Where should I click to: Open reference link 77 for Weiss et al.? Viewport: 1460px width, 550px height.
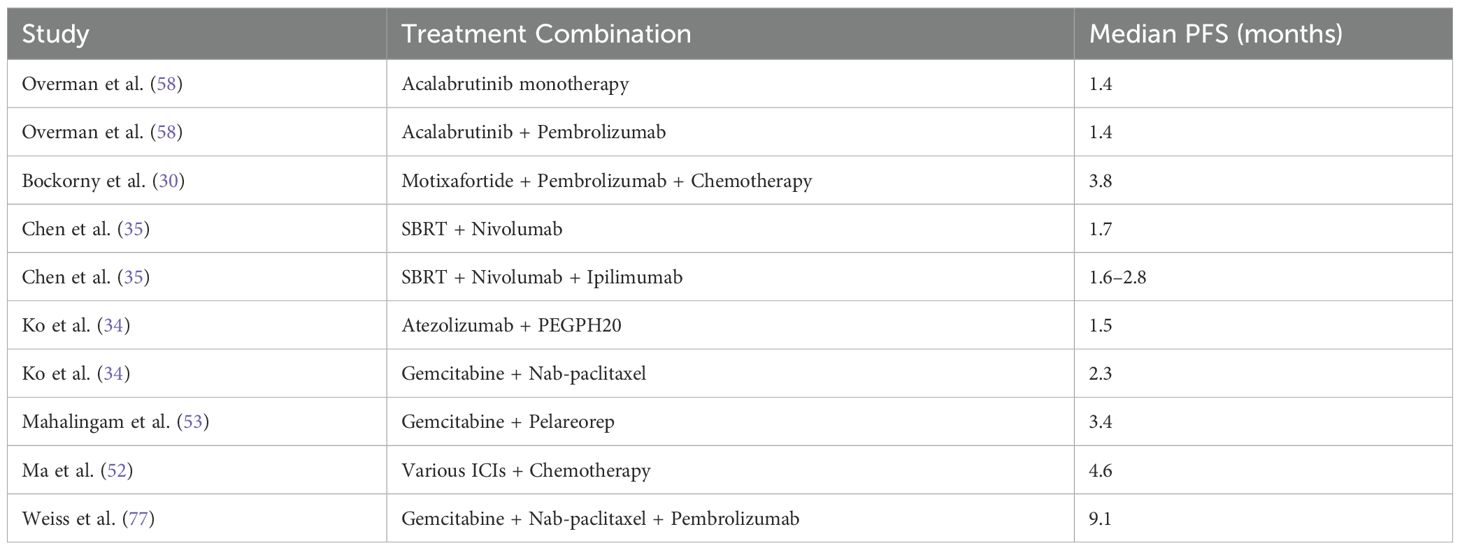click(137, 519)
